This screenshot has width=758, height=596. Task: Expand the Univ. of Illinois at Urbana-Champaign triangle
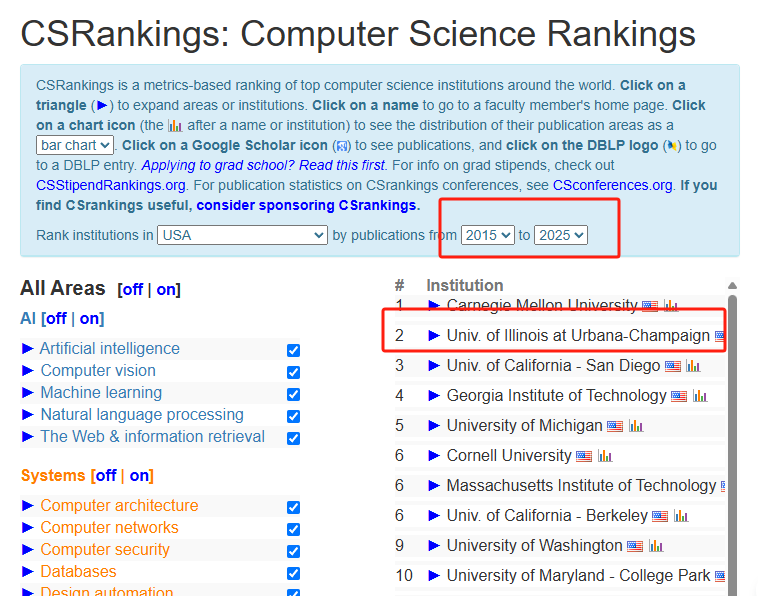433,336
